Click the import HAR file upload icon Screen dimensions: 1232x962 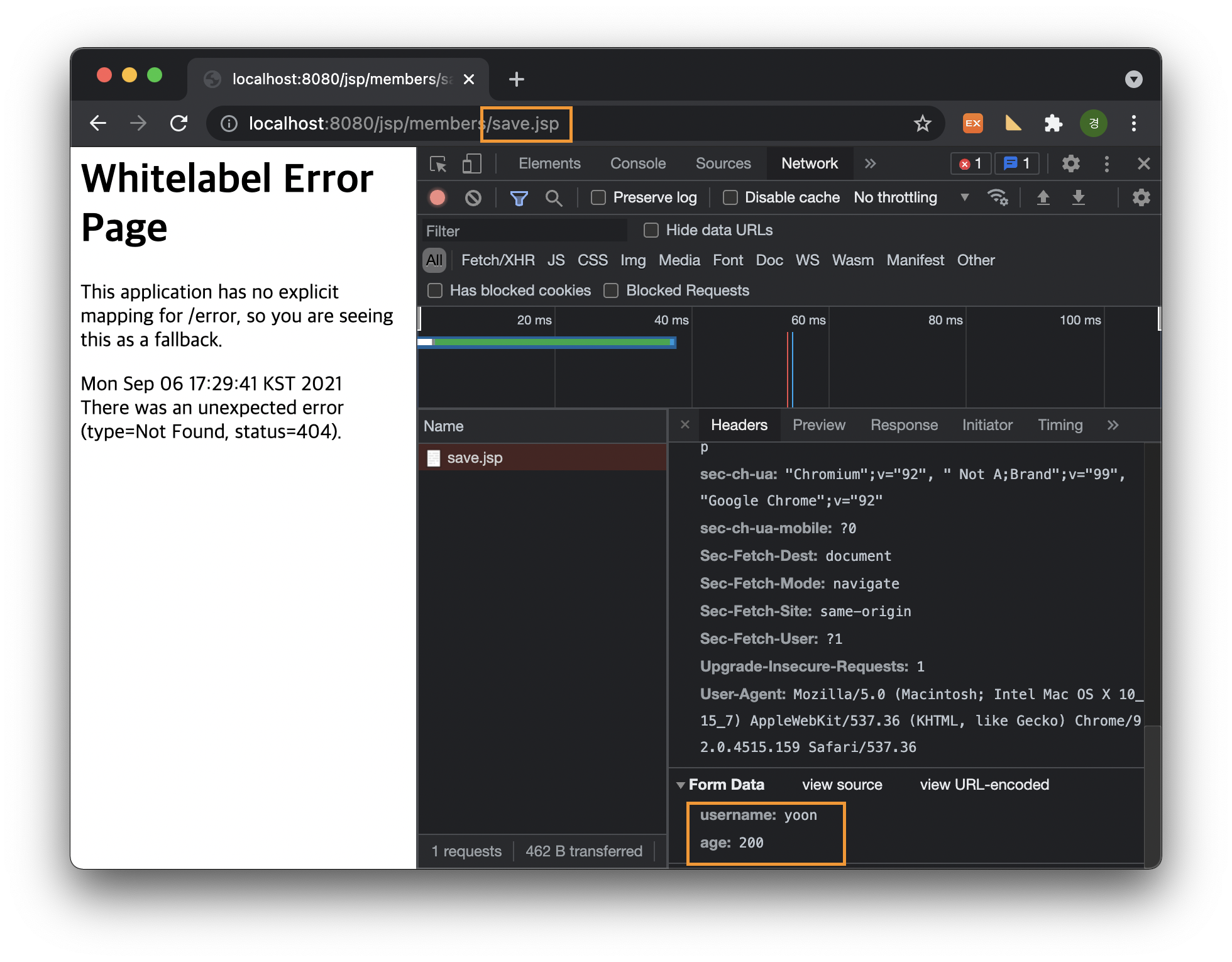click(x=1043, y=198)
